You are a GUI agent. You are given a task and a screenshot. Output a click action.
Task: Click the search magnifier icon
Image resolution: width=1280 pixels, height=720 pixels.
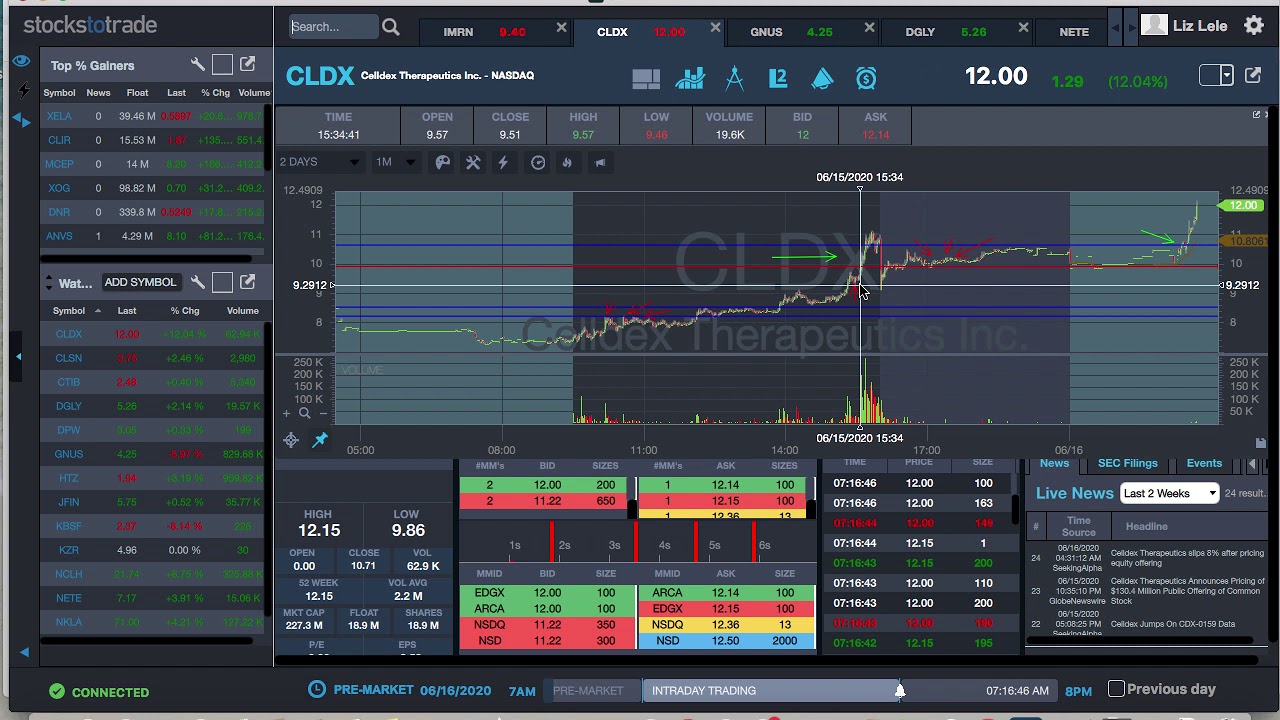click(391, 28)
